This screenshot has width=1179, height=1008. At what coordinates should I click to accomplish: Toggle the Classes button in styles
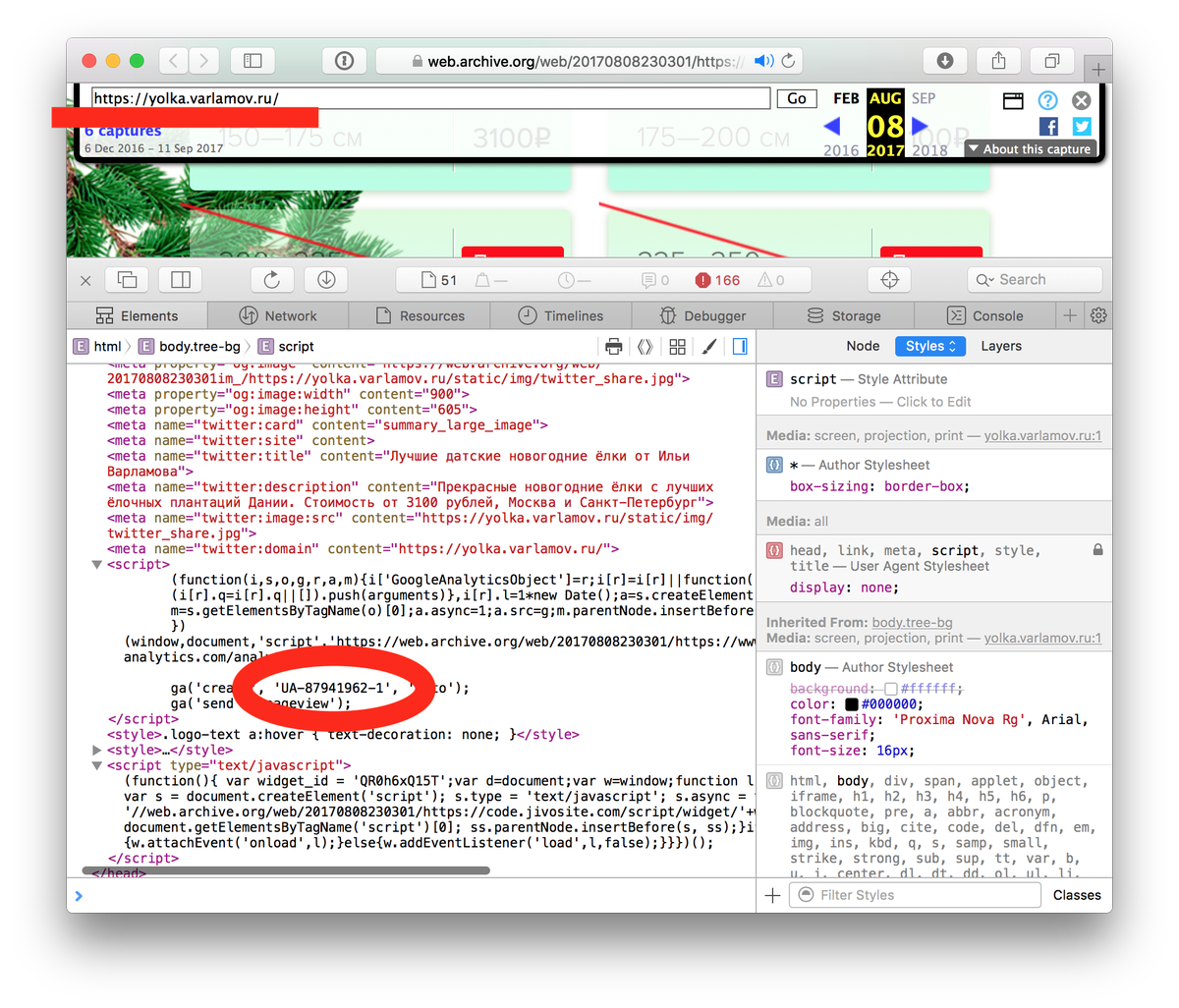1077,895
